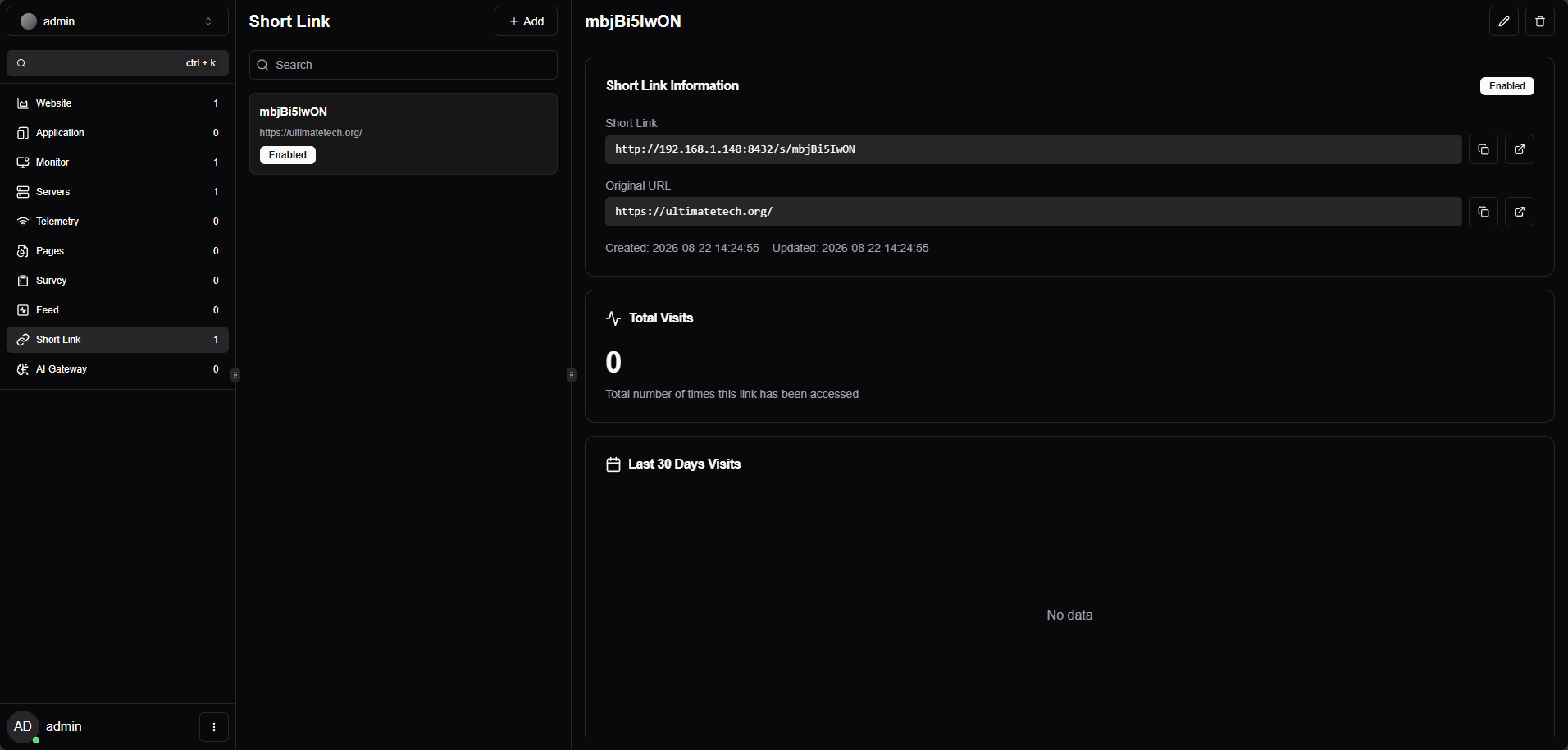This screenshot has height=750, width=1568.
Task: Select Feed in the sidebar
Action: (117, 310)
